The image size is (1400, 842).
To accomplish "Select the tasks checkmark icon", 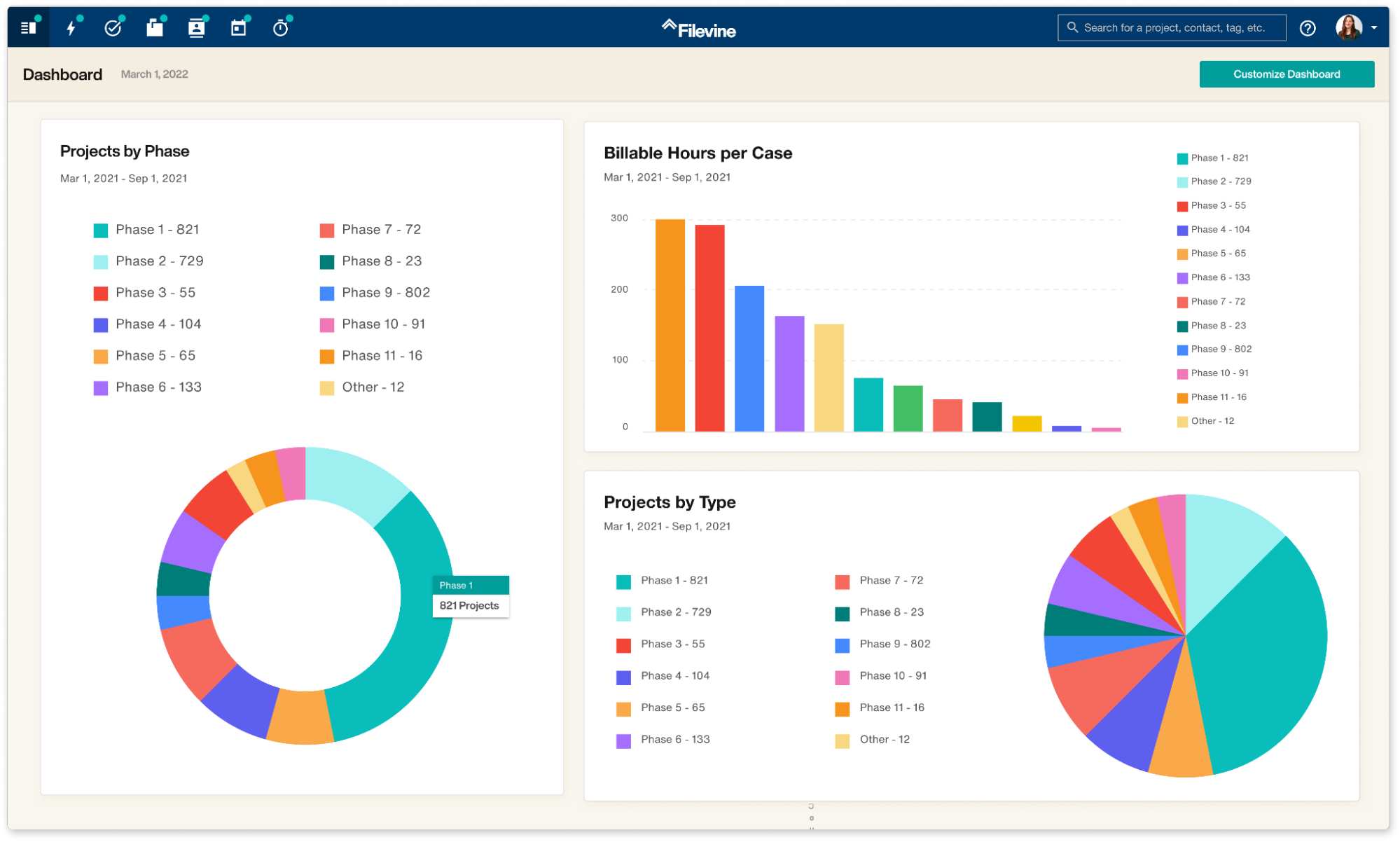I will (113, 27).
